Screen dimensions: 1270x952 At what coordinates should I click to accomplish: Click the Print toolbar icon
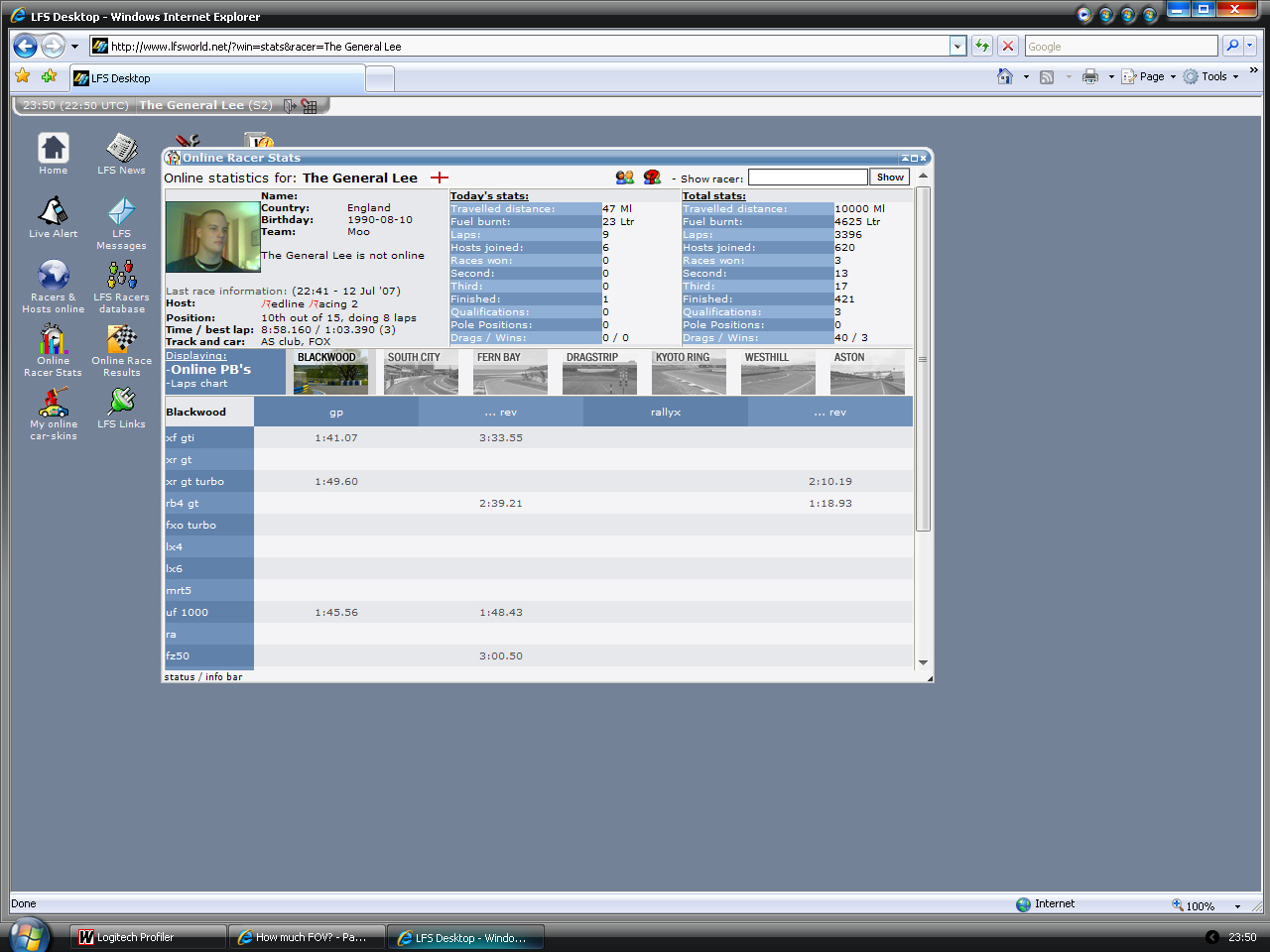coord(1090,76)
